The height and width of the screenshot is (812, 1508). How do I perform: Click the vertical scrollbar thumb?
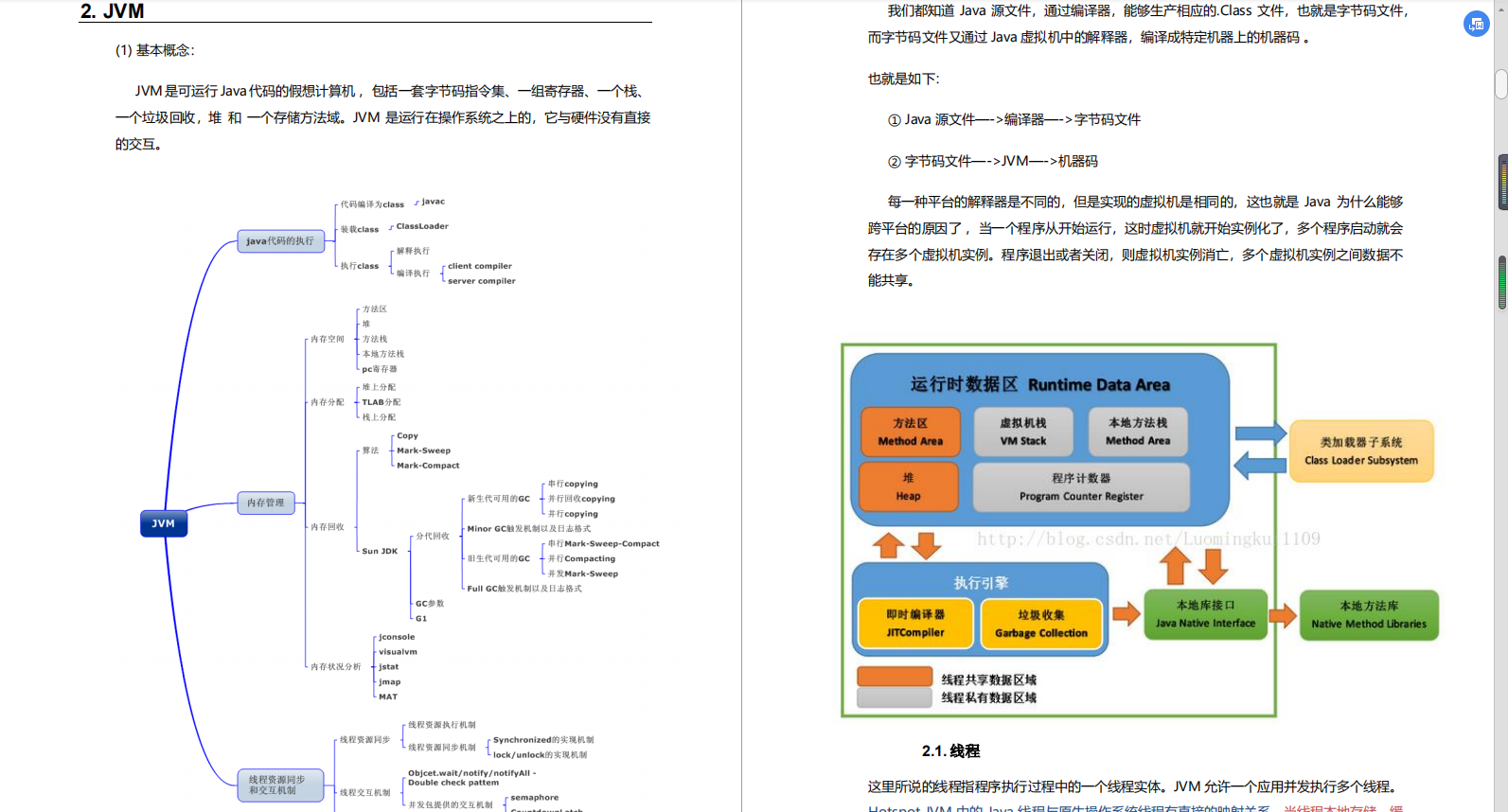tap(1500, 84)
